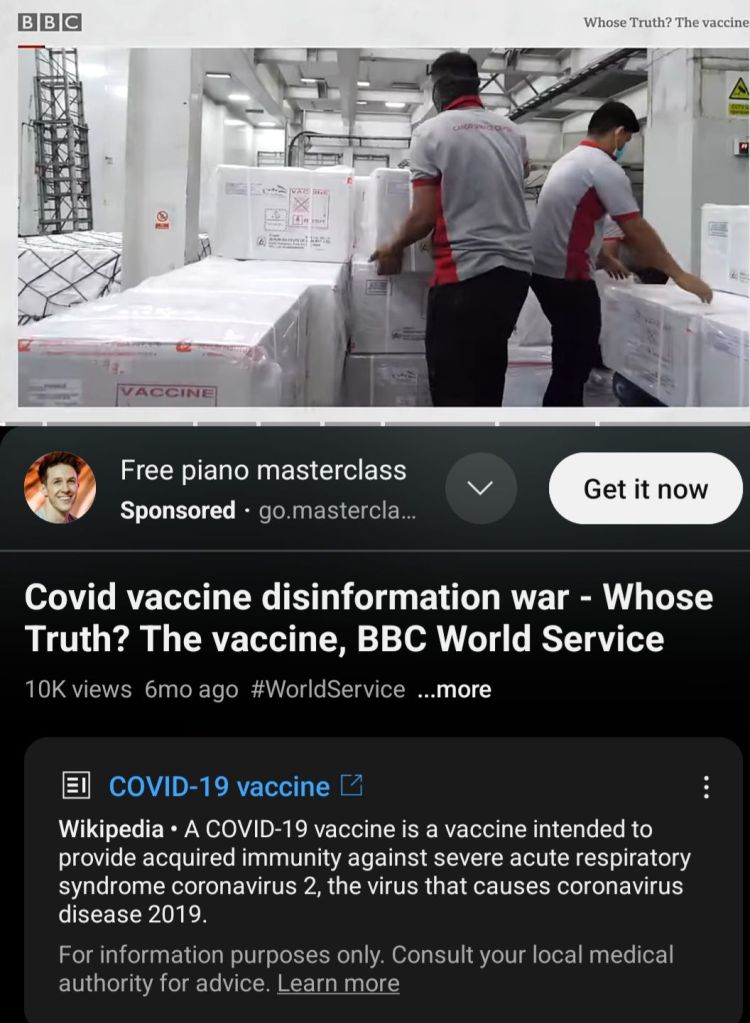The width and height of the screenshot is (750, 1023).
Task: Open the info panel three-dot menu
Action: (x=706, y=787)
